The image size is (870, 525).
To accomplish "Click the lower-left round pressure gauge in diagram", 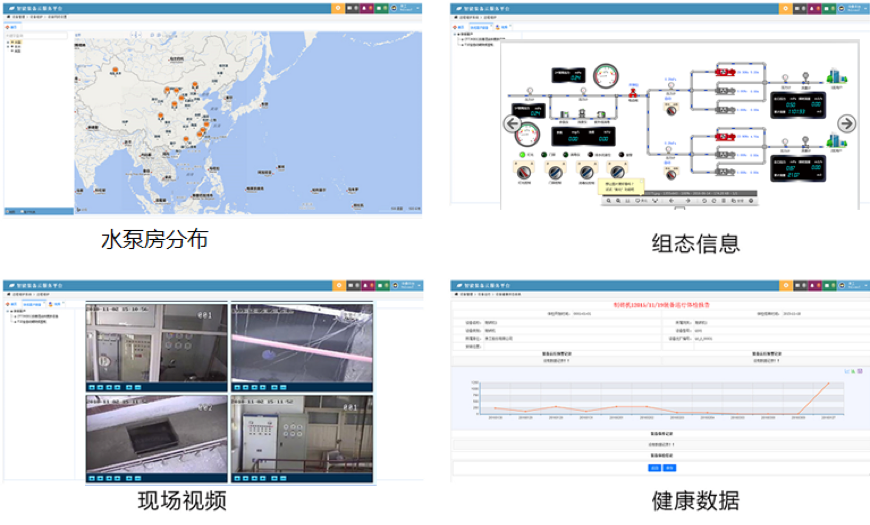I will click(x=527, y=134).
